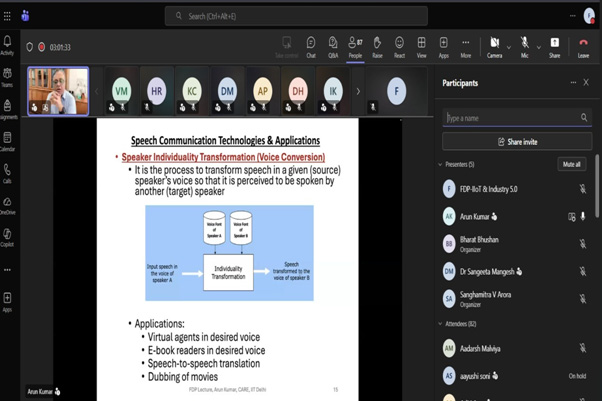Select the People tab in toolbar

[x=356, y=47]
